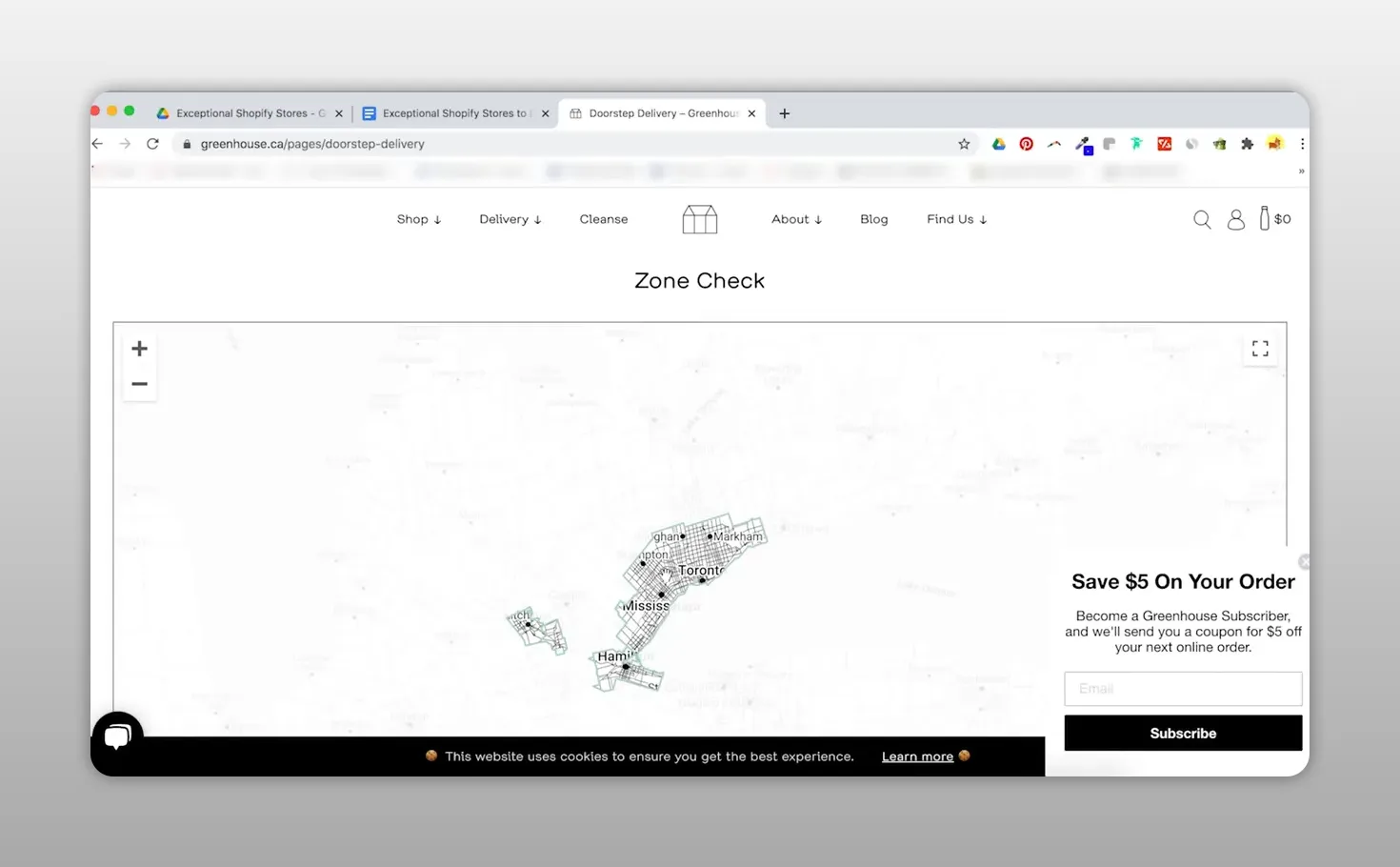1400x867 pixels.
Task: Open the red percent-sign extension
Action: pyautogui.click(x=1164, y=144)
